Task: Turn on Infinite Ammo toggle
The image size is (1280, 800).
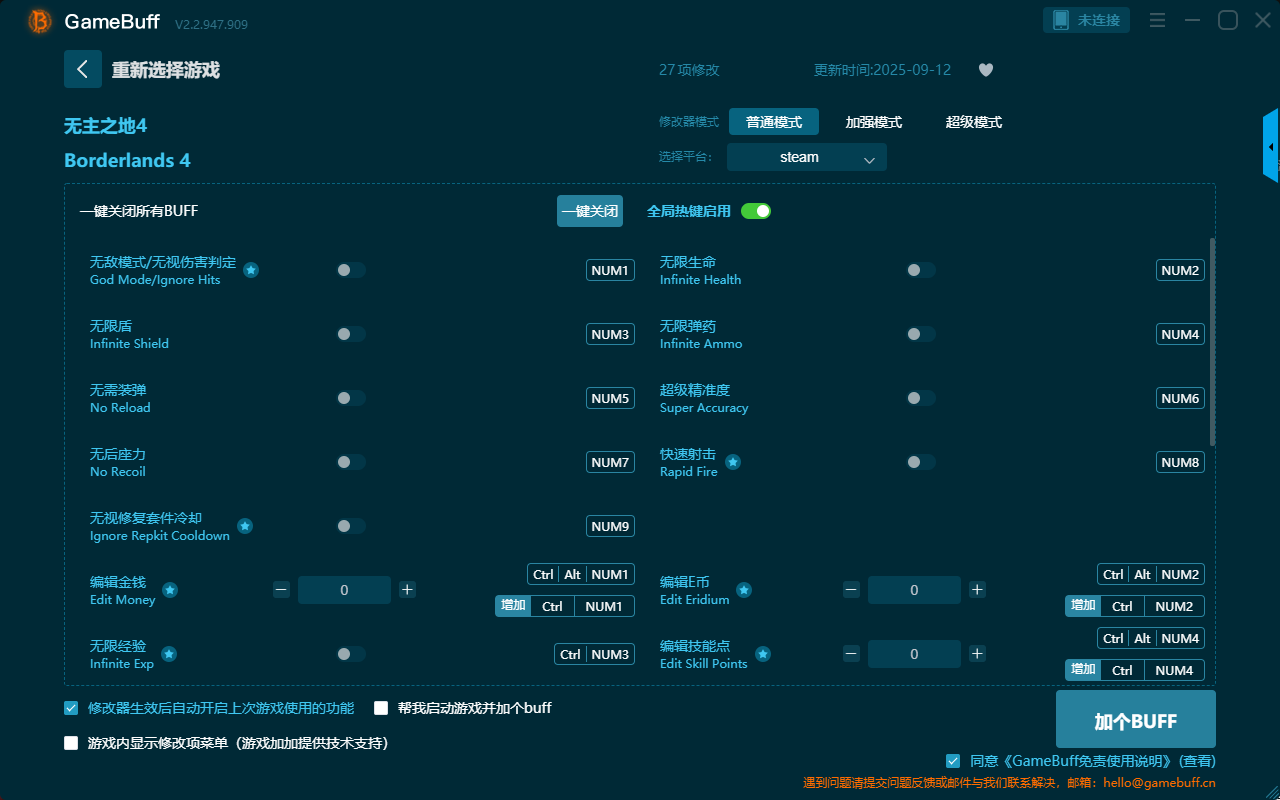Action: tap(921, 334)
